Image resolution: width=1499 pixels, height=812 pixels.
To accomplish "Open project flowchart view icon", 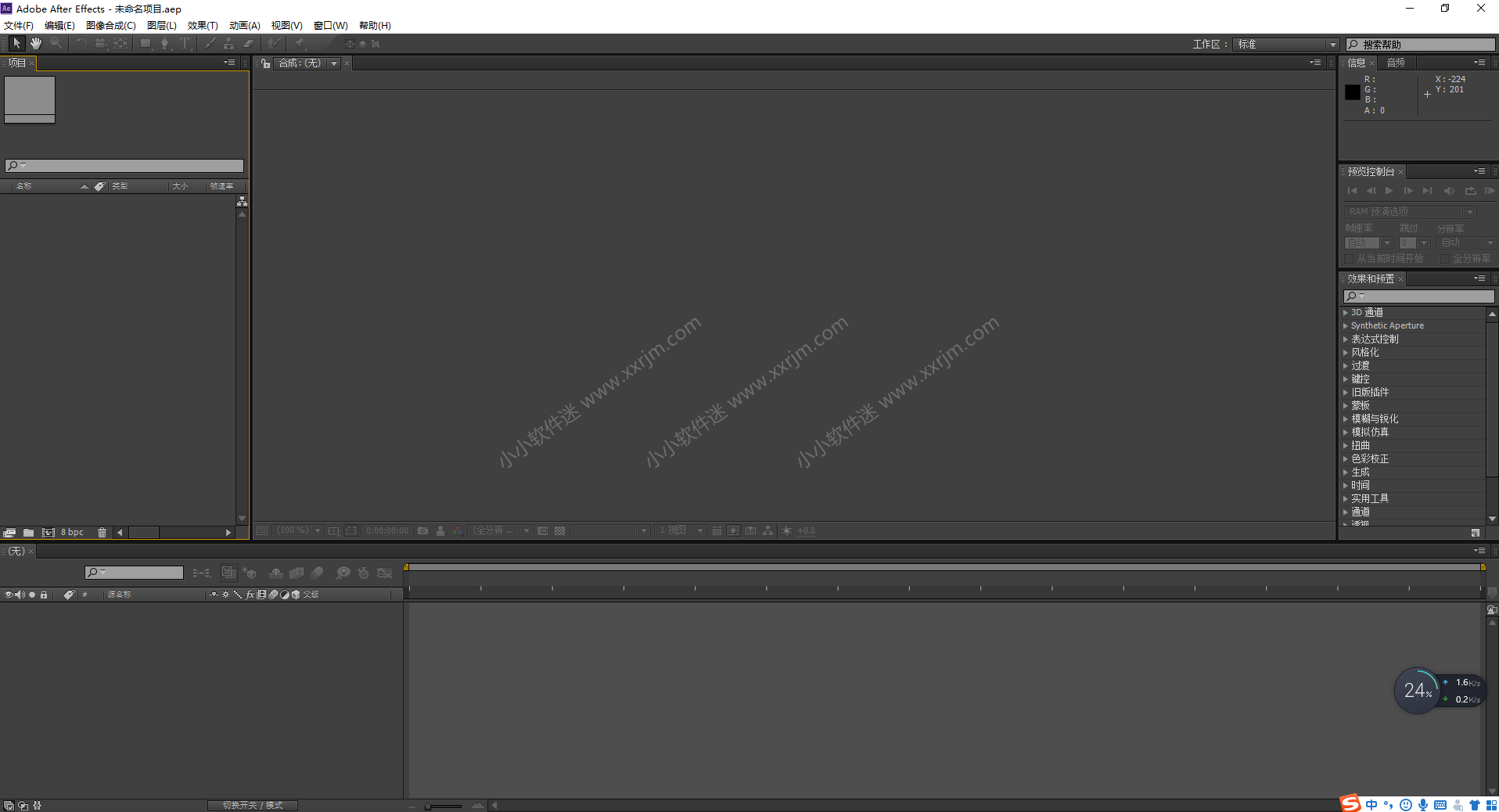I will [x=242, y=202].
